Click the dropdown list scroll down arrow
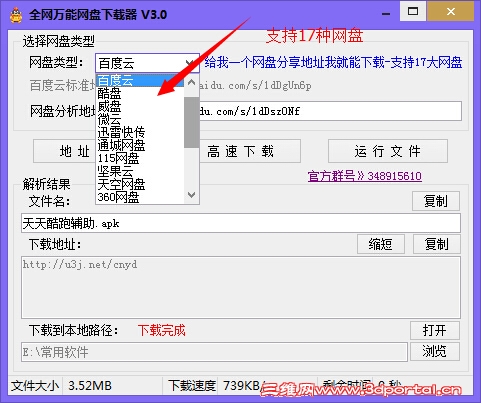The image size is (481, 403). click(191, 195)
